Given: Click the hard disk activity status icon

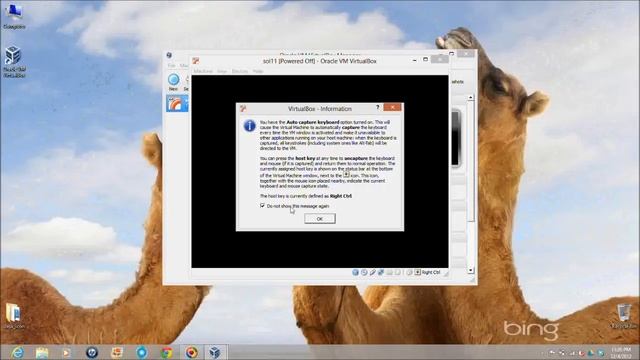Looking at the screenshot, I should point(356,272).
